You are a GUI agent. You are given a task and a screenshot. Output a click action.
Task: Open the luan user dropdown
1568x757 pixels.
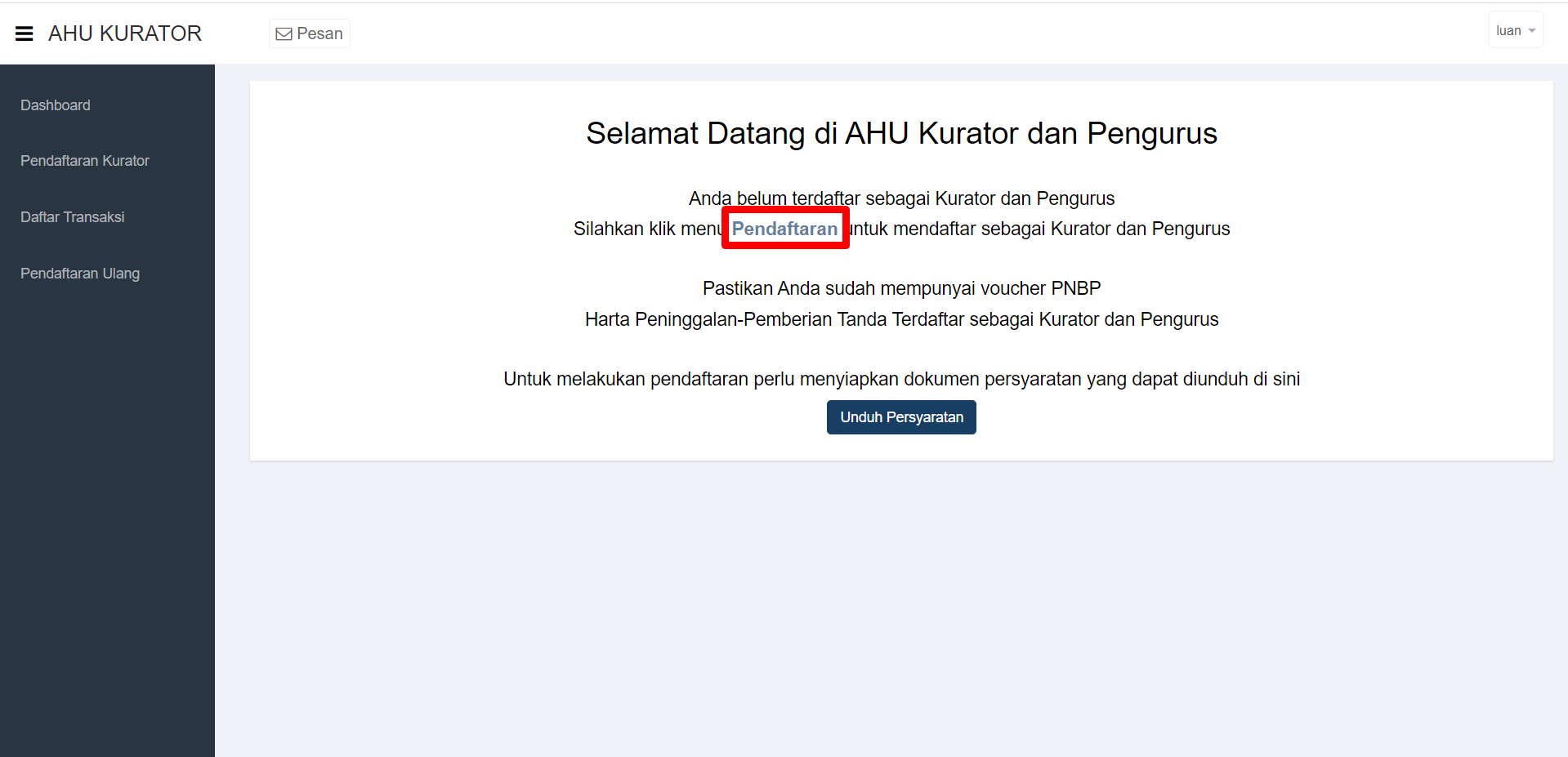(x=1508, y=31)
